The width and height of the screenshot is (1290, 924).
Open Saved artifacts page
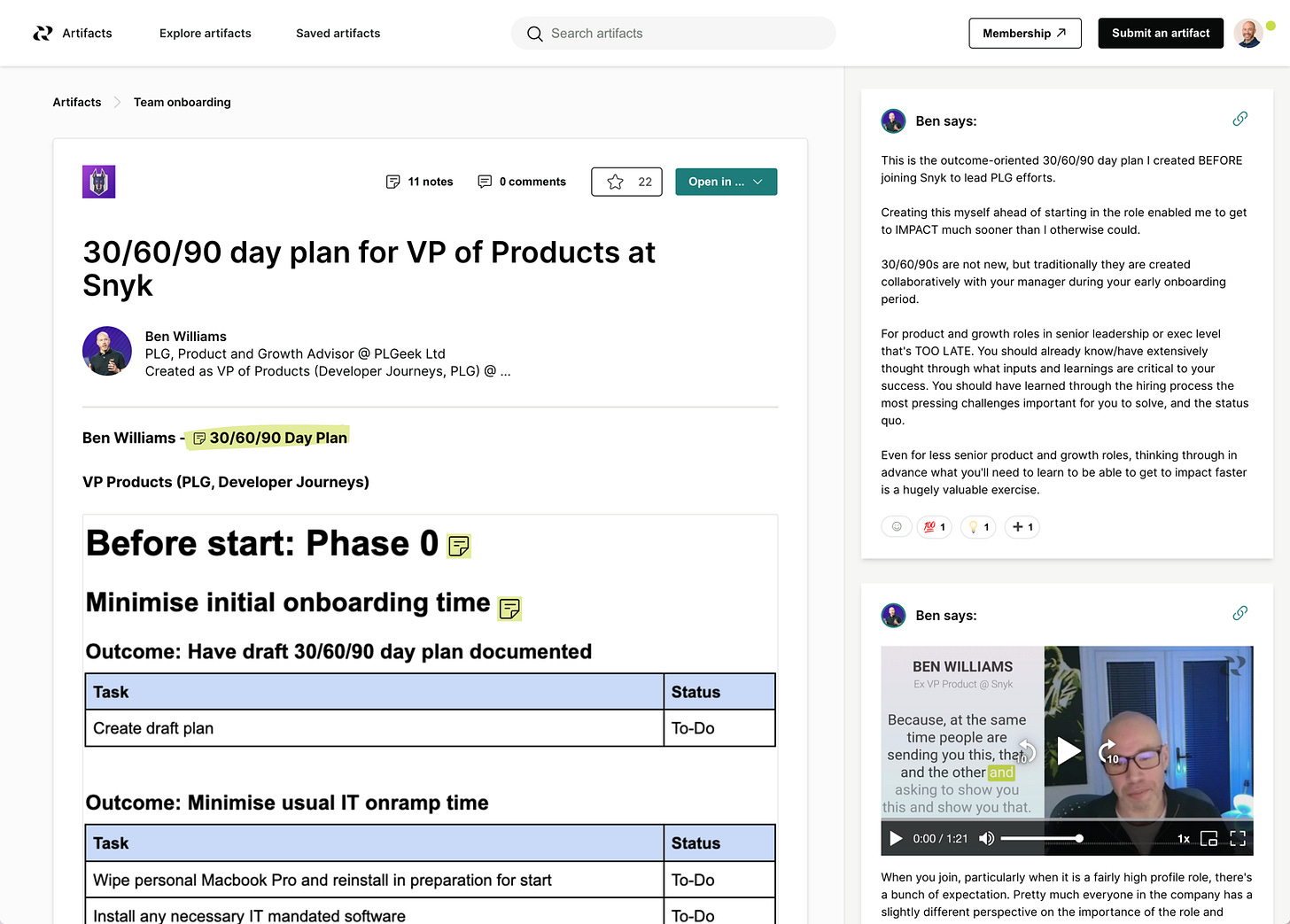click(338, 33)
